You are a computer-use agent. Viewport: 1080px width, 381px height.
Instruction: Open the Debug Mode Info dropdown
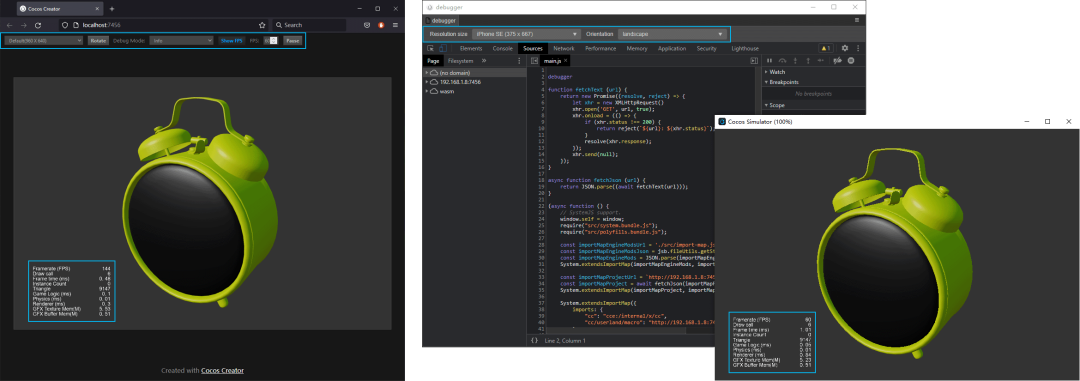[x=181, y=41]
